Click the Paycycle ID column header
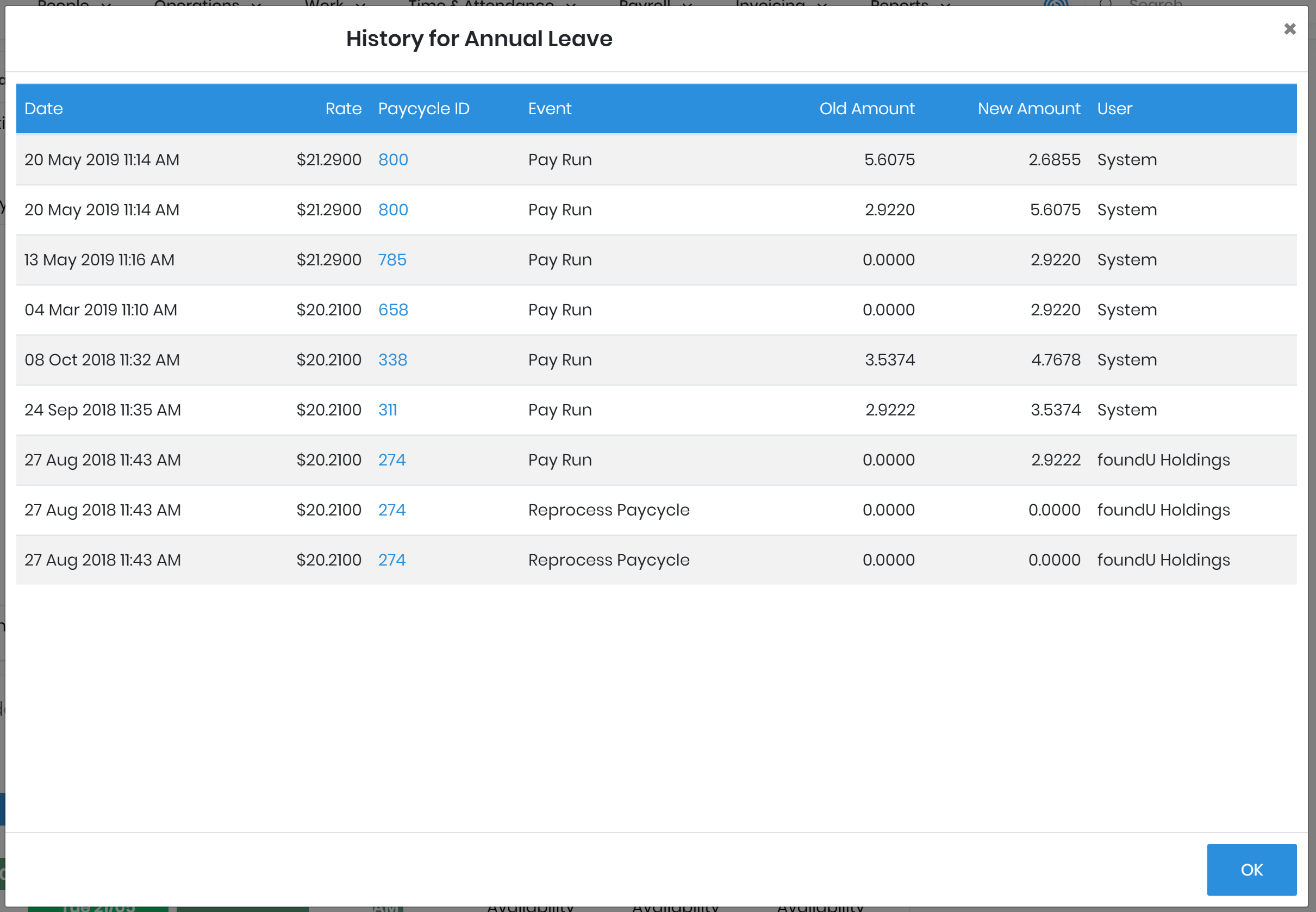Viewport: 1316px width, 912px height. [x=423, y=109]
